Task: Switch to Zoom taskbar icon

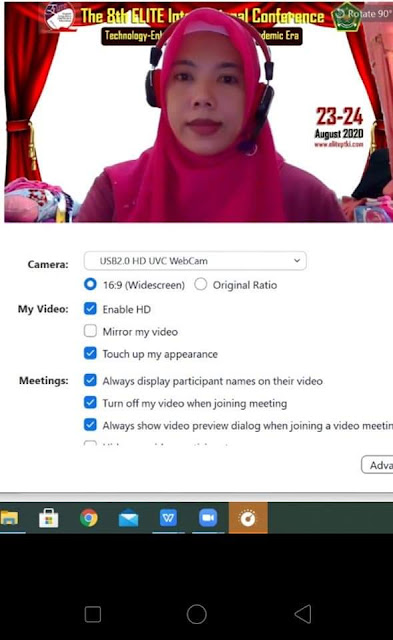Action: pyautogui.click(x=208, y=518)
